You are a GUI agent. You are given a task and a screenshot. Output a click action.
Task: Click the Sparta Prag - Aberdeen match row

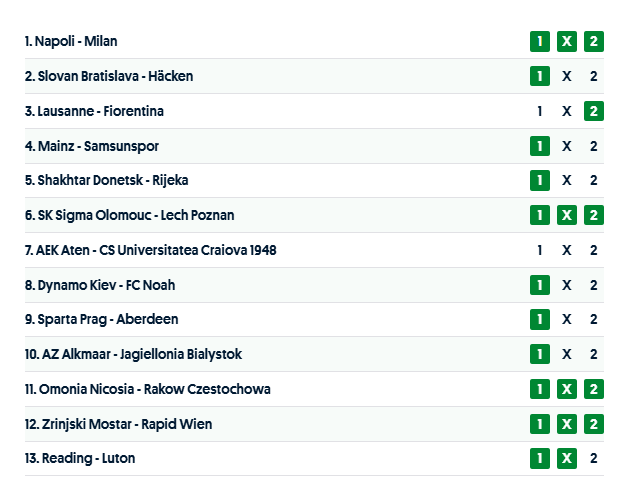tap(300, 319)
